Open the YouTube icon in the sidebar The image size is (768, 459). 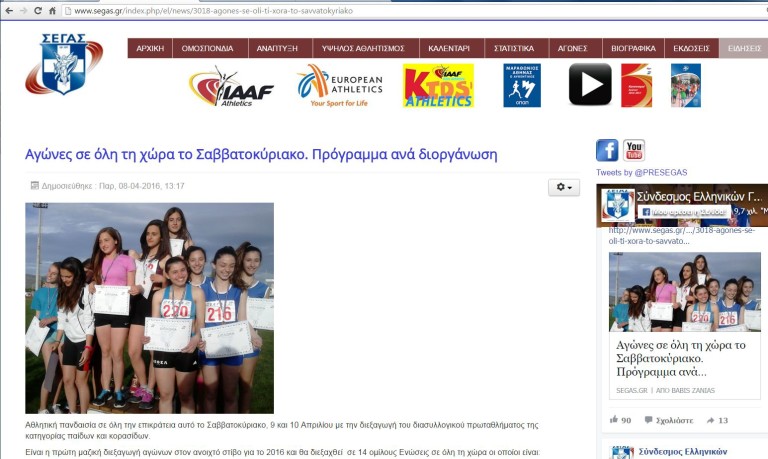pyautogui.click(x=634, y=151)
